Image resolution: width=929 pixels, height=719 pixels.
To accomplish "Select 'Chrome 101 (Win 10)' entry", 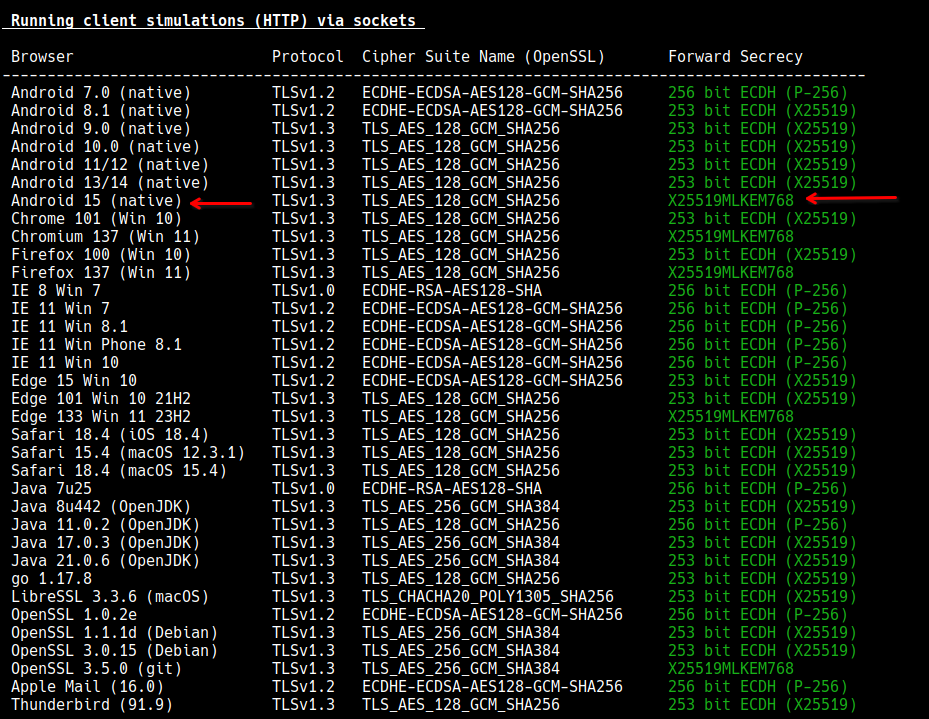I will pos(97,219).
